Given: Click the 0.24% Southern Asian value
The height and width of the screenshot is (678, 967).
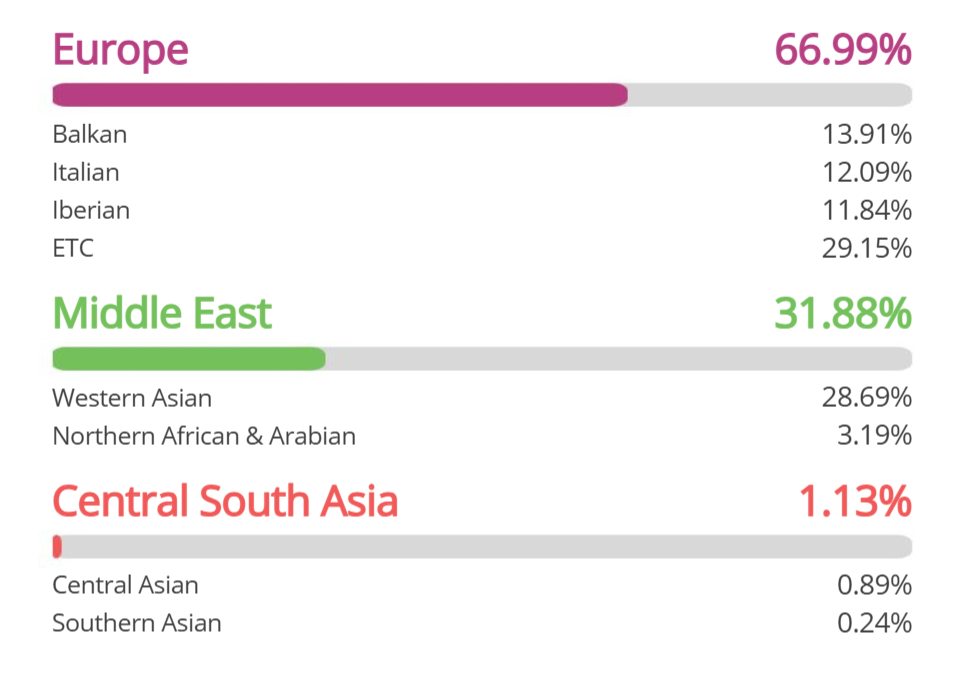Looking at the screenshot, I should click(874, 623).
